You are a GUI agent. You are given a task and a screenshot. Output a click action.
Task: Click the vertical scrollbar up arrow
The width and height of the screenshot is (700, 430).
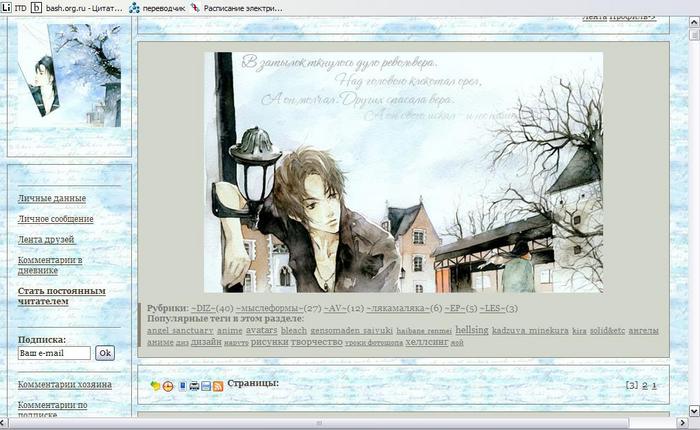click(694, 22)
